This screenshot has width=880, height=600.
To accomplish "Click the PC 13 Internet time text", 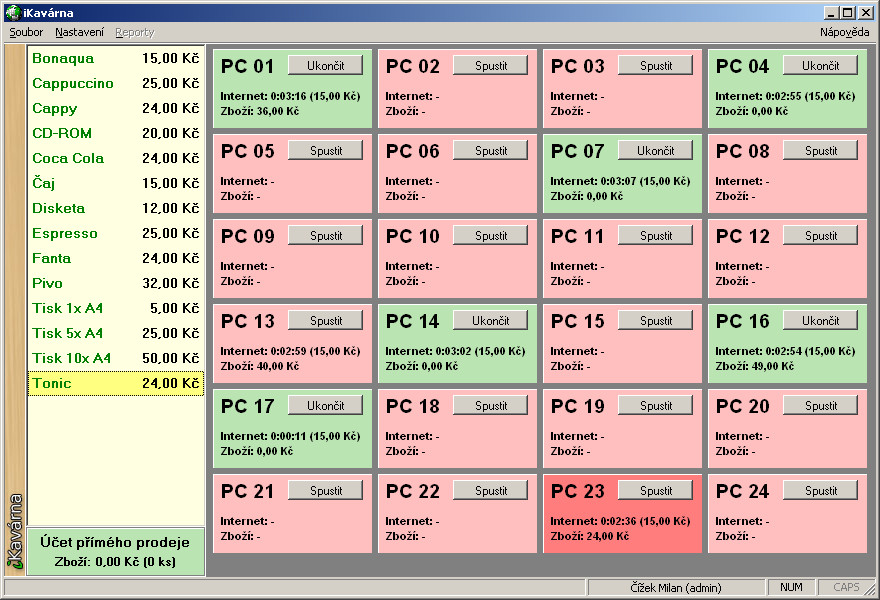I will point(290,351).
